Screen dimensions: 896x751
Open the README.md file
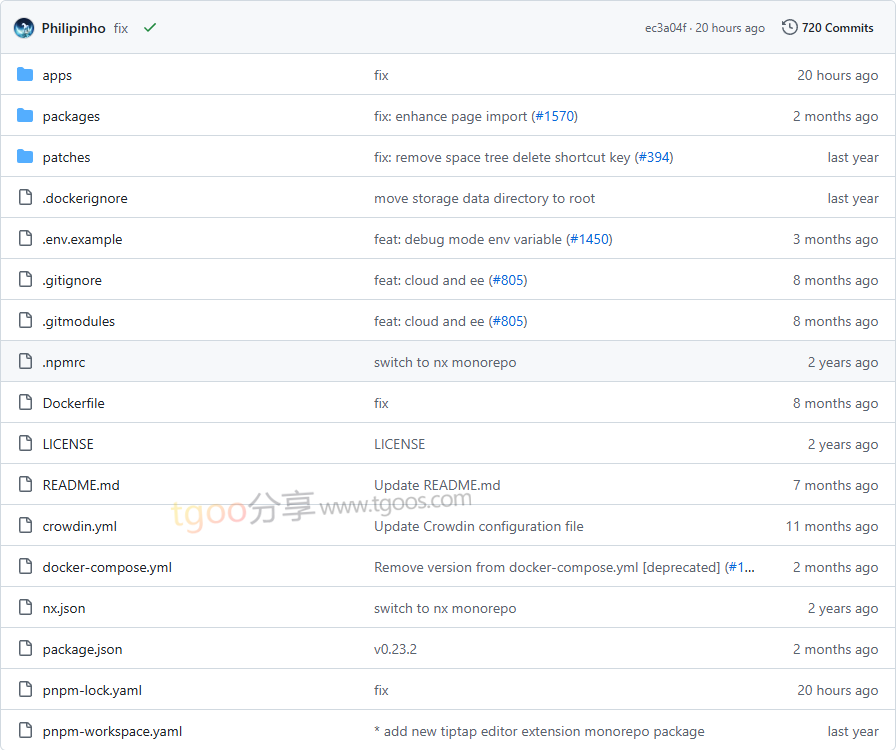click(81, 485)
